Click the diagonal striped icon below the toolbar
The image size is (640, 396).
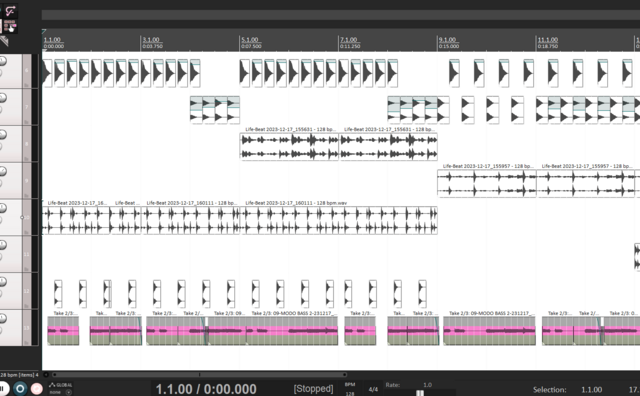point(4,41)
